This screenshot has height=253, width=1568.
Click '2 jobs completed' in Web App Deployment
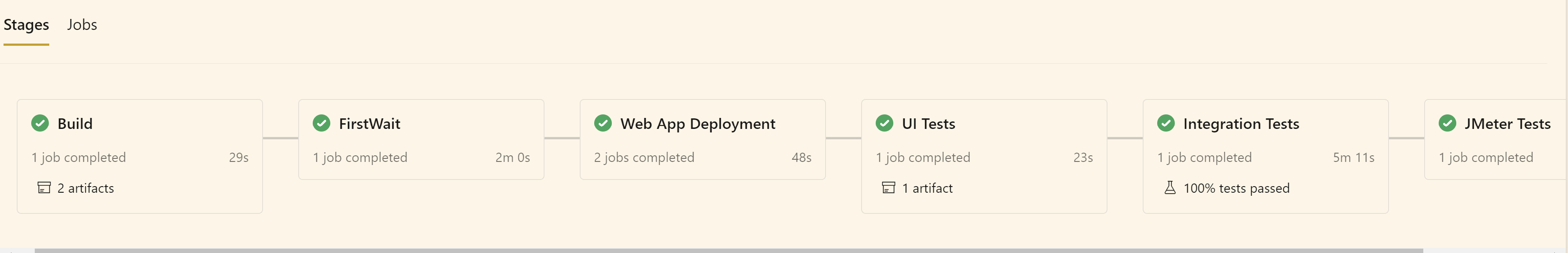(x=644, y=157)
